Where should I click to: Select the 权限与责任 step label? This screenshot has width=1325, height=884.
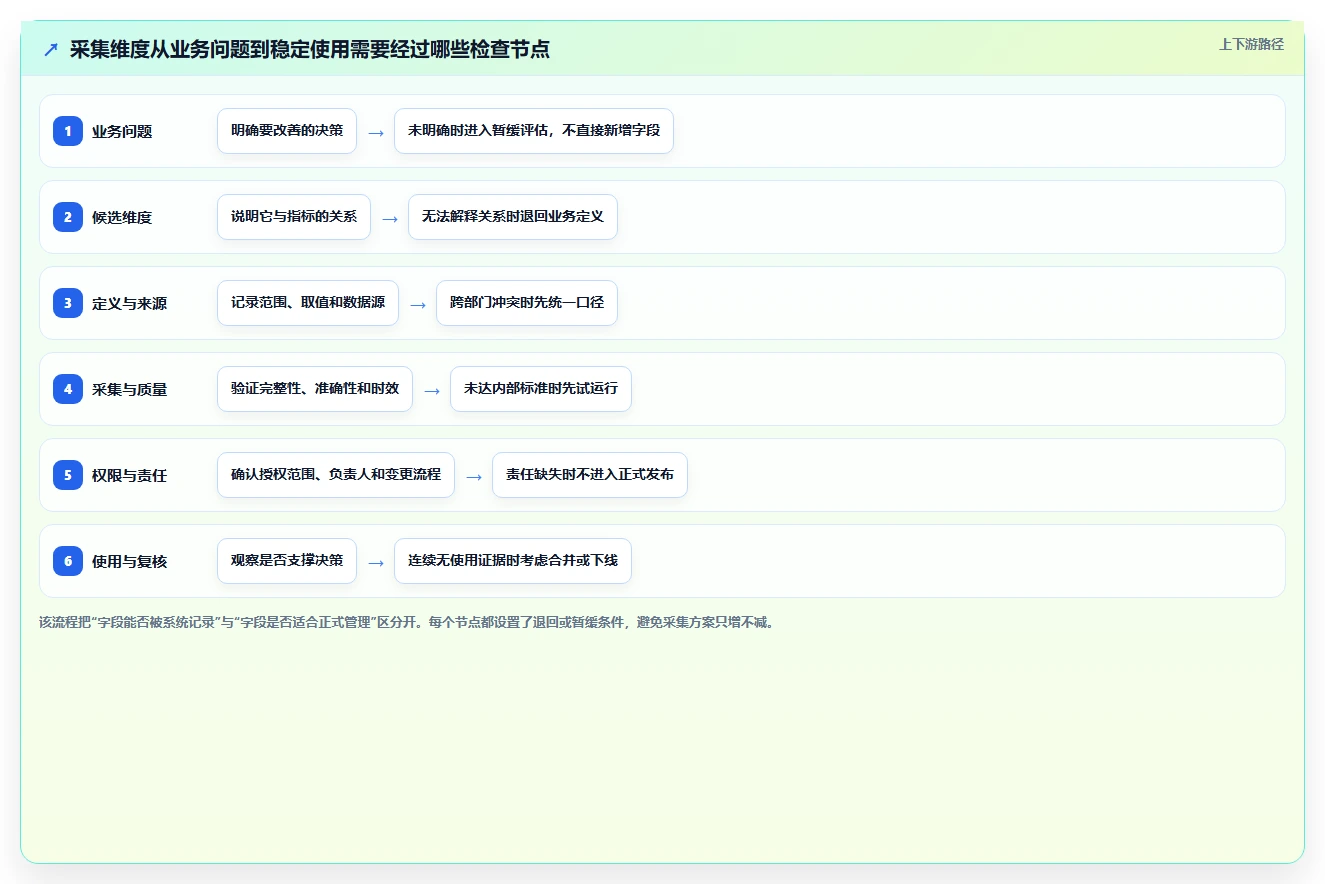(x=129, y=475)
